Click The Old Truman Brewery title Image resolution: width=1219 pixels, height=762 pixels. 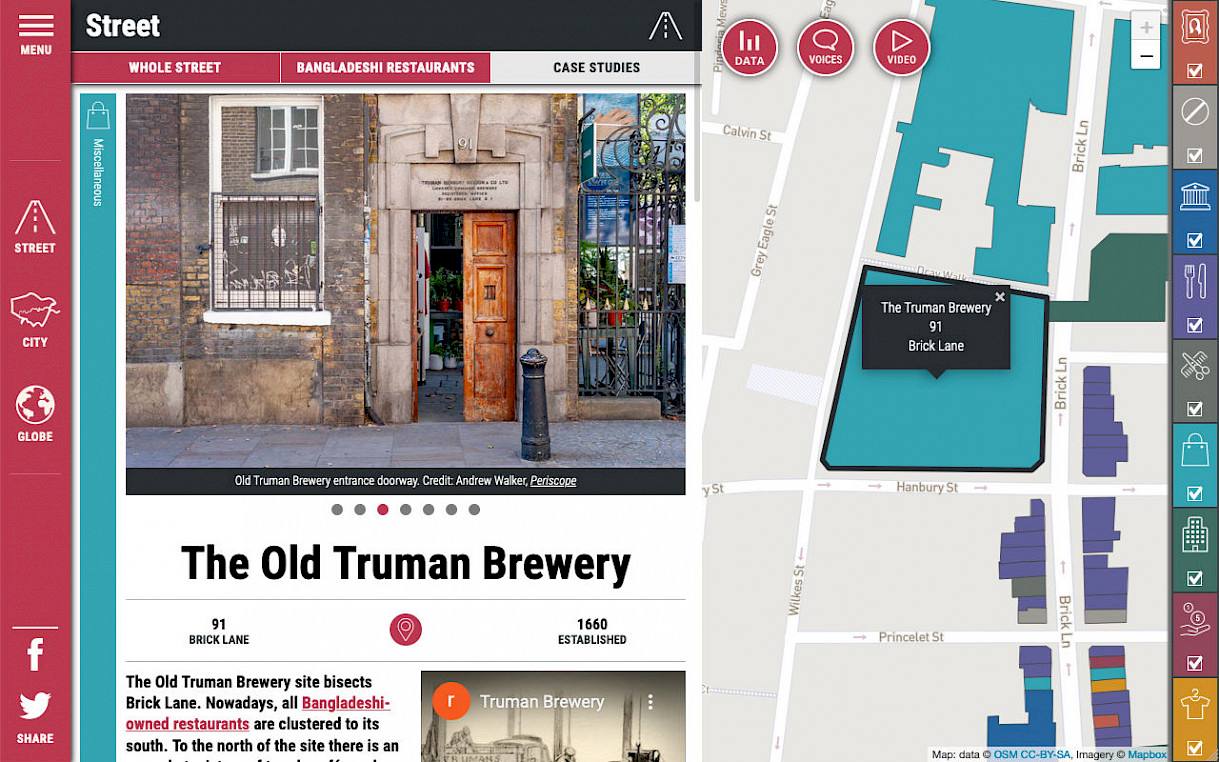click(405, 563)
